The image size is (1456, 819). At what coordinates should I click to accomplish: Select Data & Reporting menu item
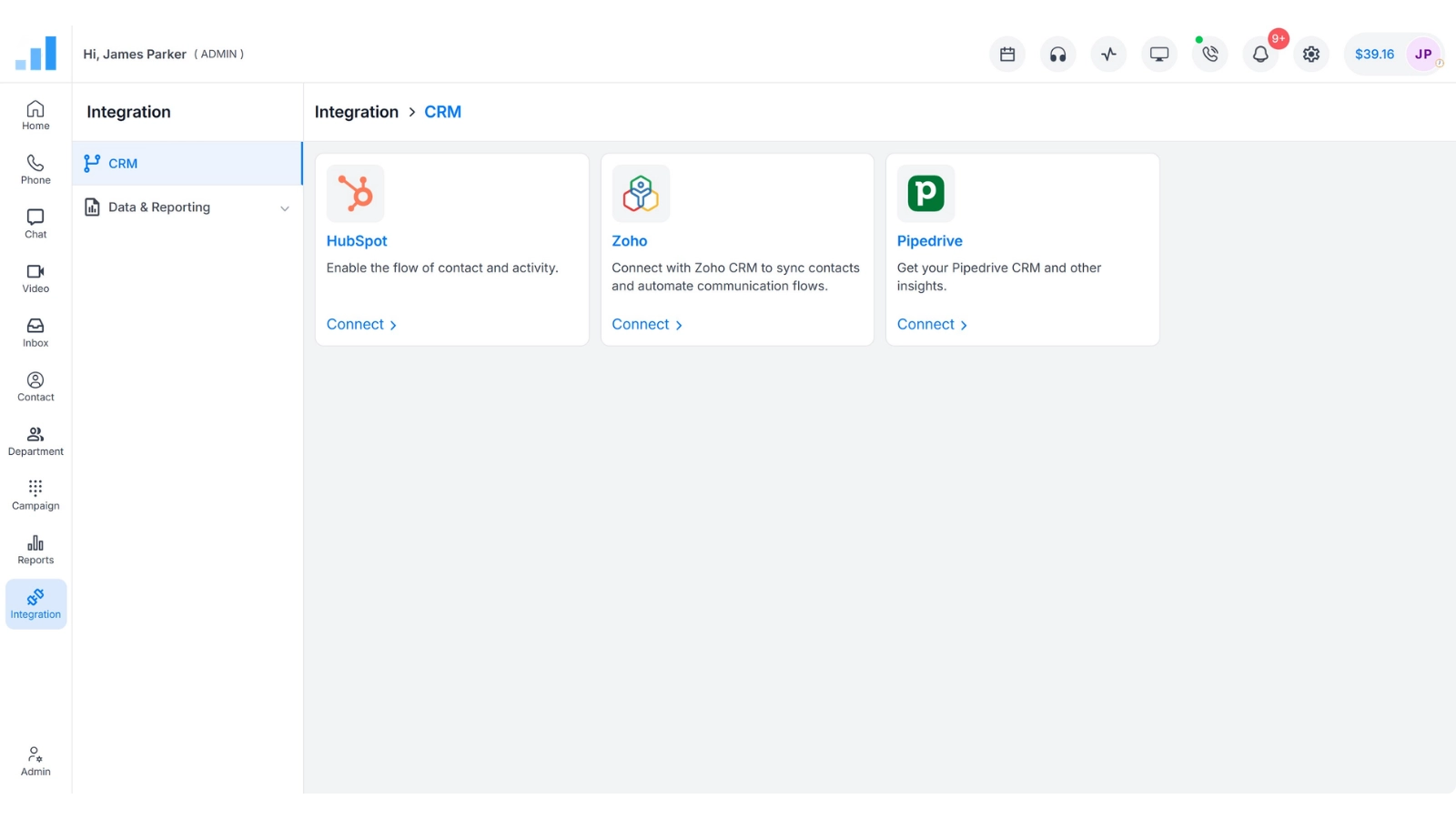[x=187, y=207]
